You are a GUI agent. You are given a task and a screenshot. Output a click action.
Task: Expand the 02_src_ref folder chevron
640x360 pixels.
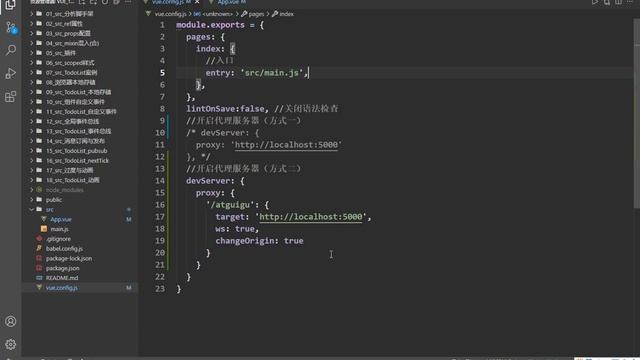(31, 24)
